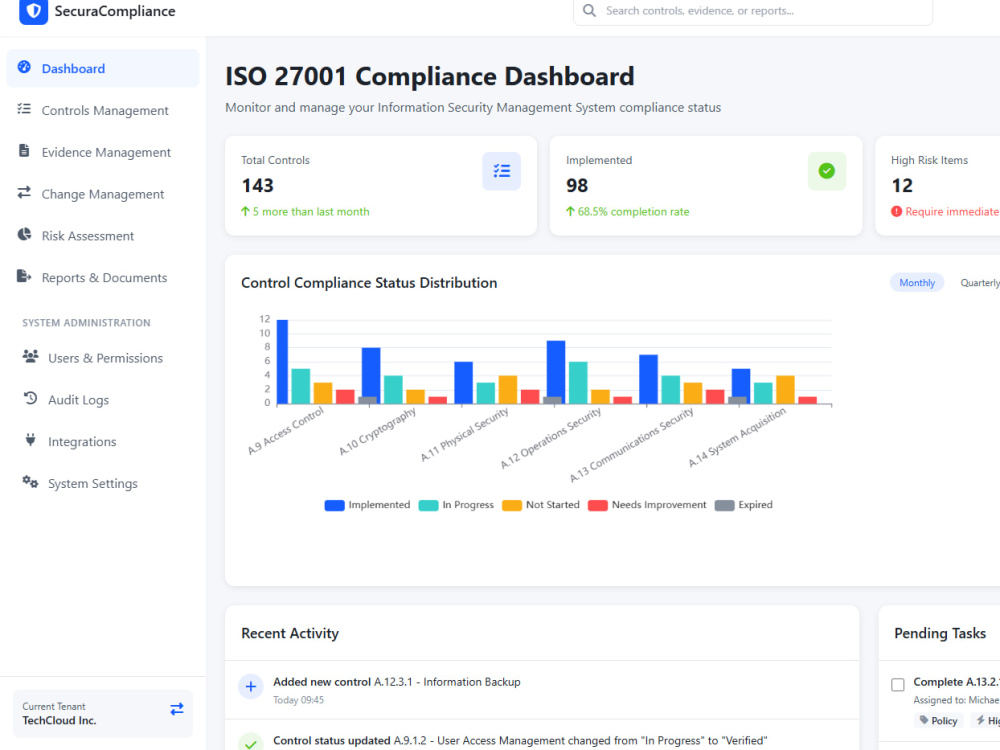Open System Settings

tap(103, 483)
